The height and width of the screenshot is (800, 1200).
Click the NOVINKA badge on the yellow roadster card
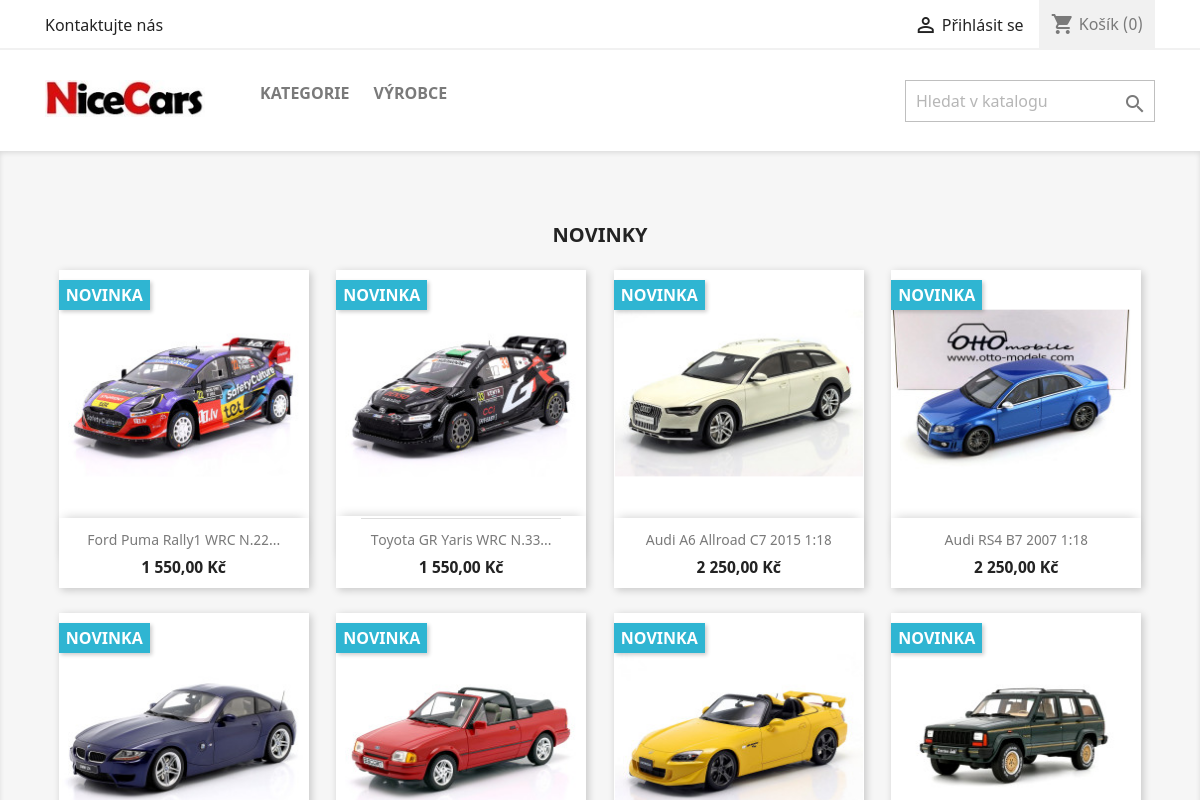[x=659, y=638]
